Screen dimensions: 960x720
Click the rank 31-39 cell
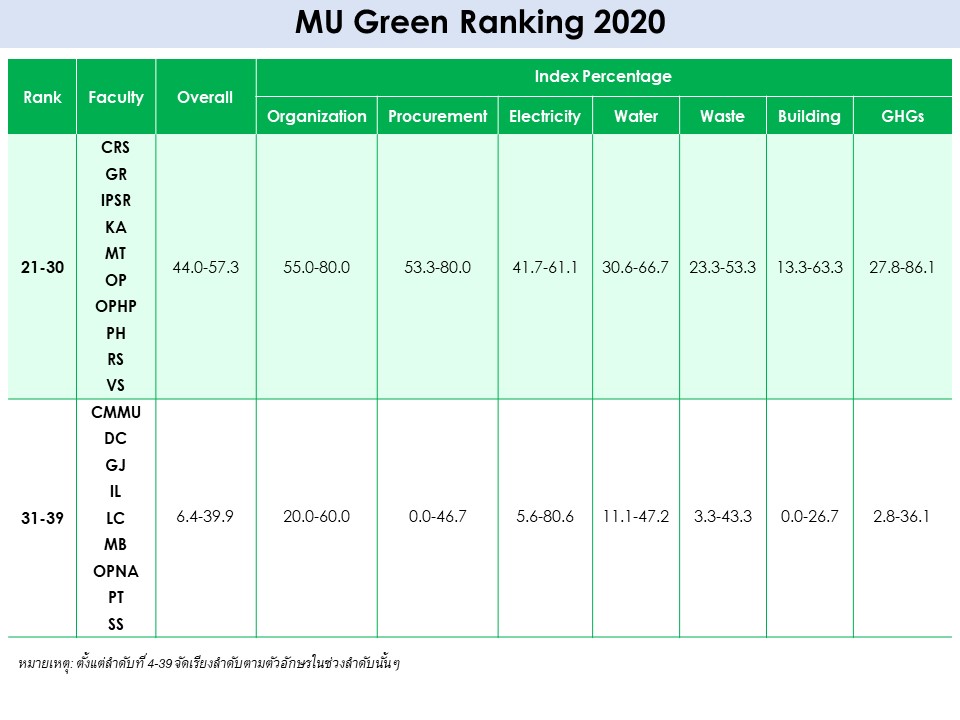[x=42, y=518]
